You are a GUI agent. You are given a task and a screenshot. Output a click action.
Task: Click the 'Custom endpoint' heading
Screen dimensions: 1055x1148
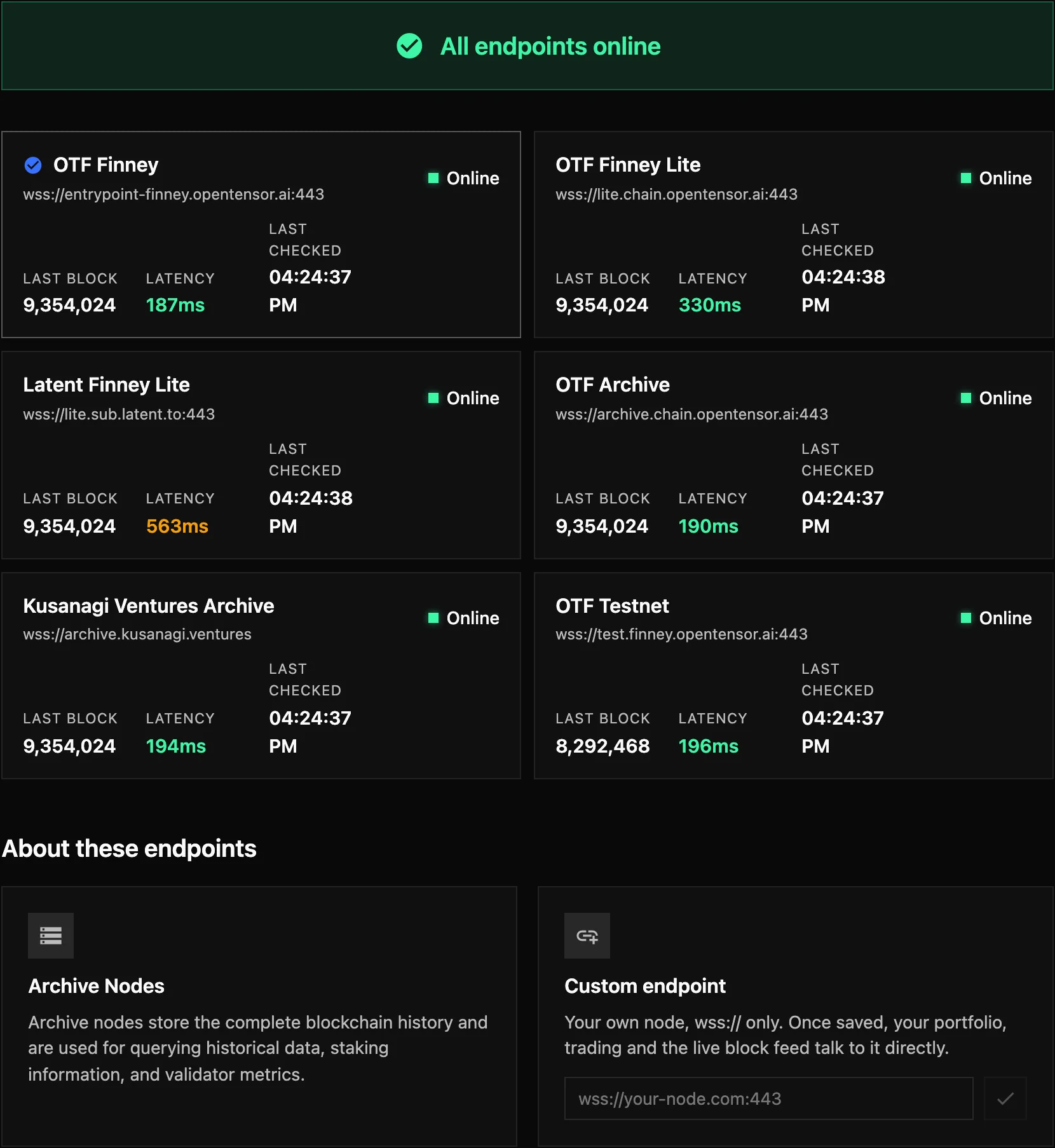tap(645, 986)
